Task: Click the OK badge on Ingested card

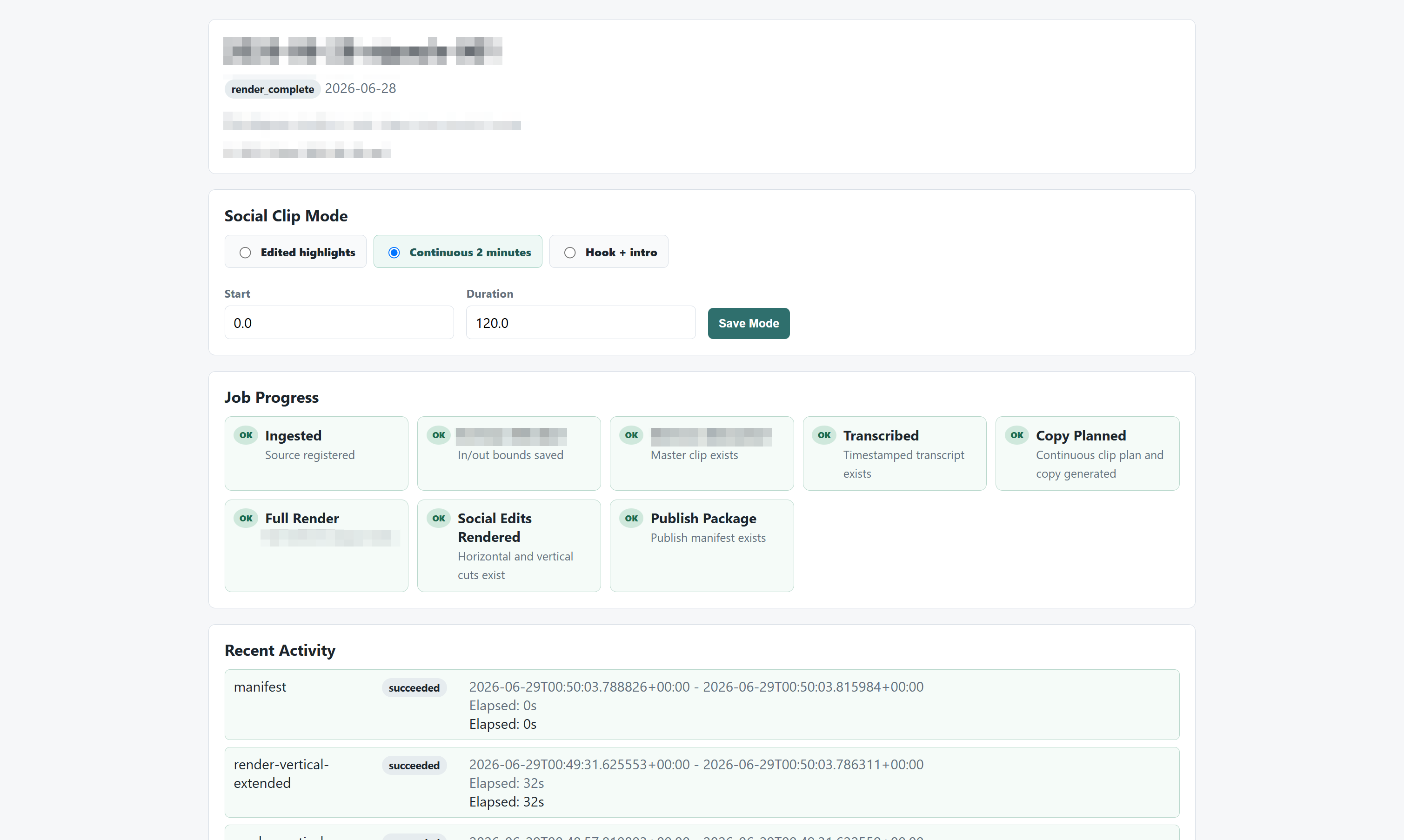Action: coord(246,435)
